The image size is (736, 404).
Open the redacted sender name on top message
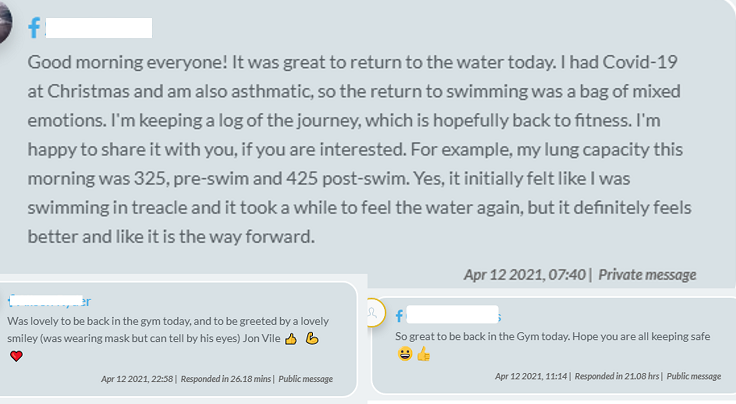click(99, 28)
